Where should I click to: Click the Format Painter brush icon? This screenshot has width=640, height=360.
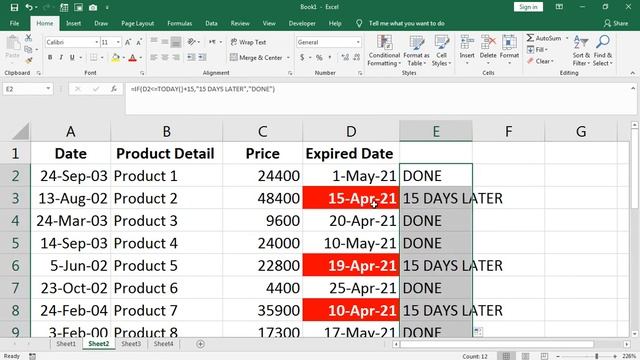pyautogui.click(x=28, y=60)
